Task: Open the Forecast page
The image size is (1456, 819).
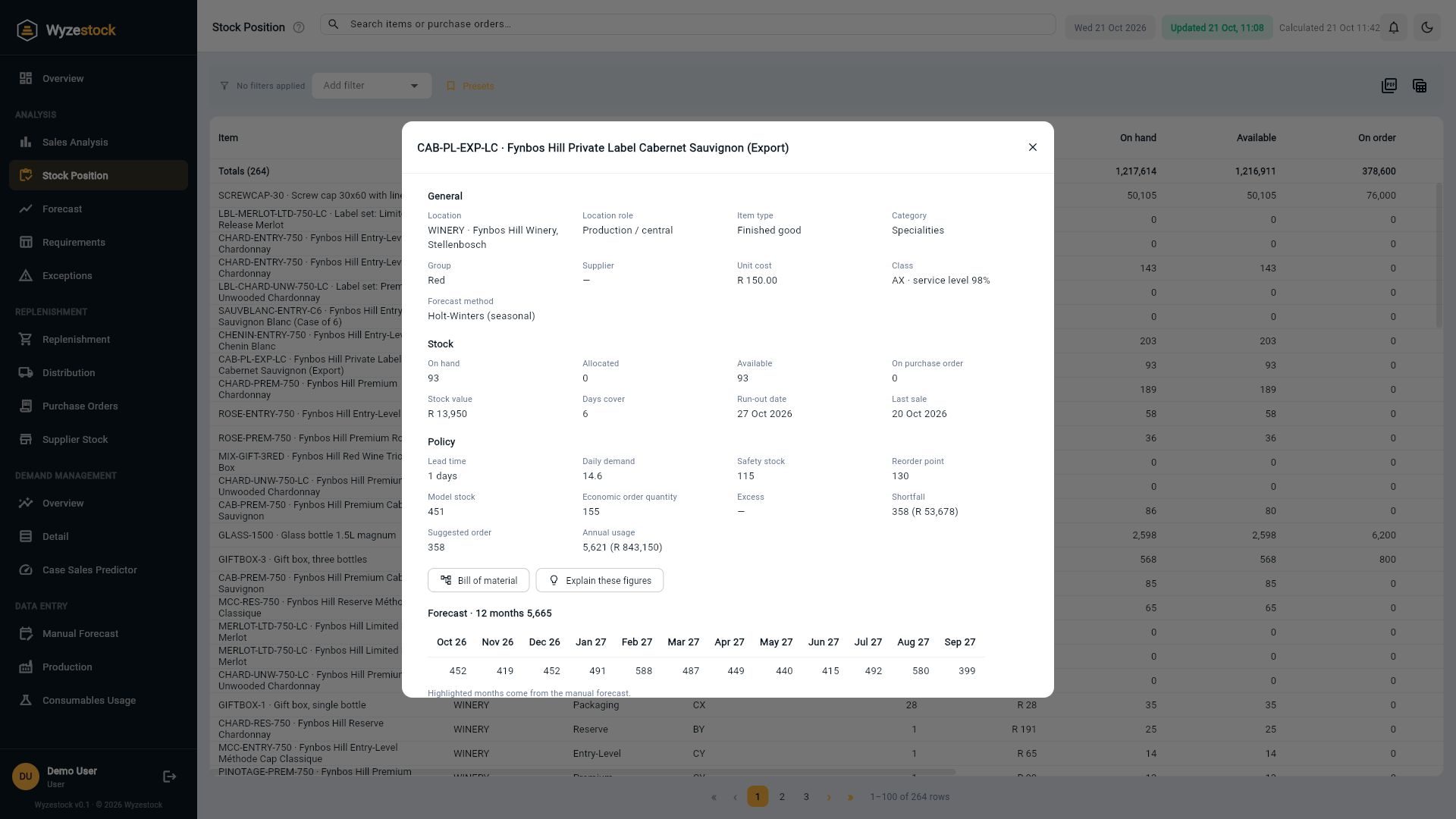Action: click(x=99, y=209)
